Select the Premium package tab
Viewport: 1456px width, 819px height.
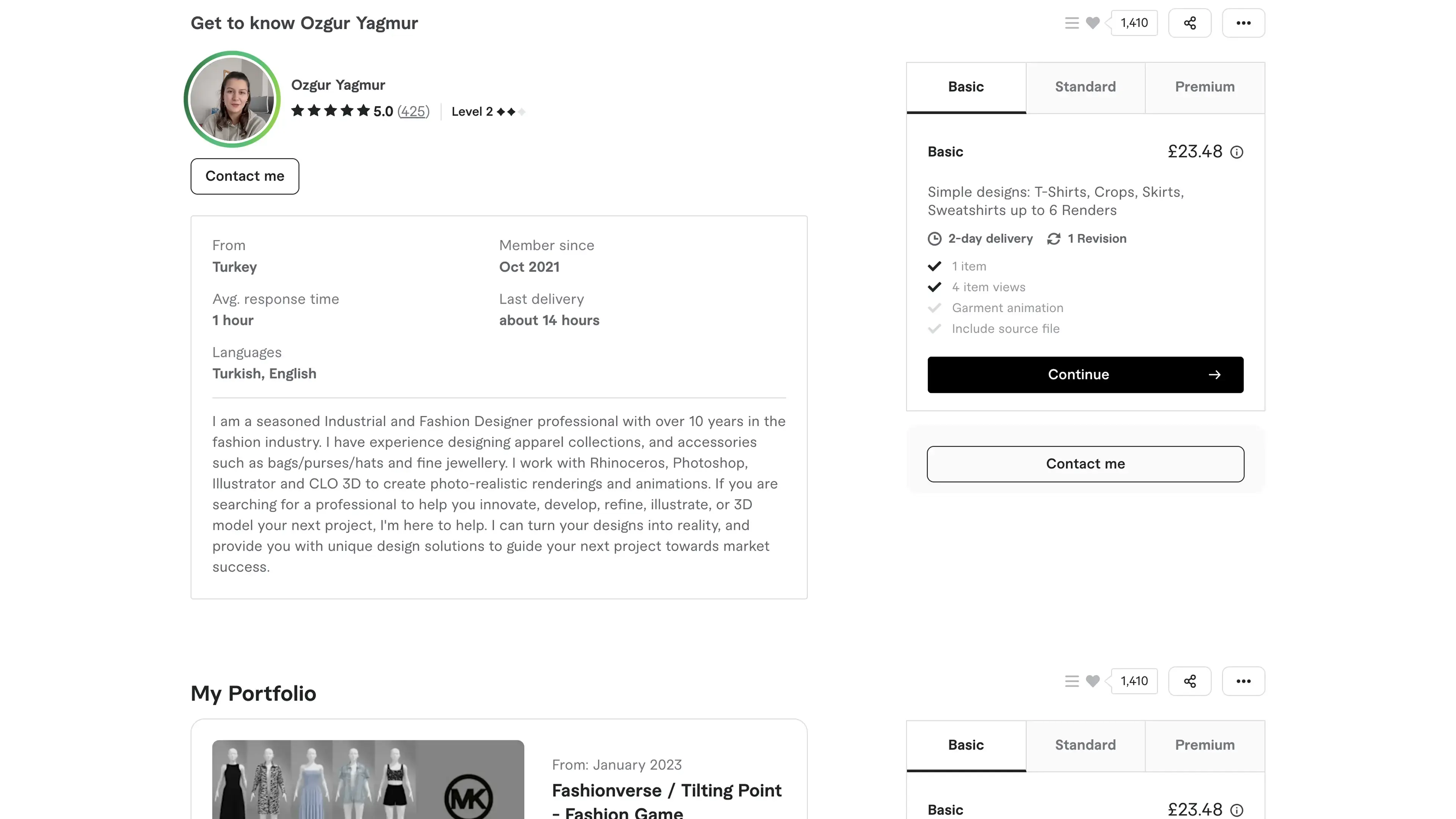pyautogui.click(x=1205, y=87)
